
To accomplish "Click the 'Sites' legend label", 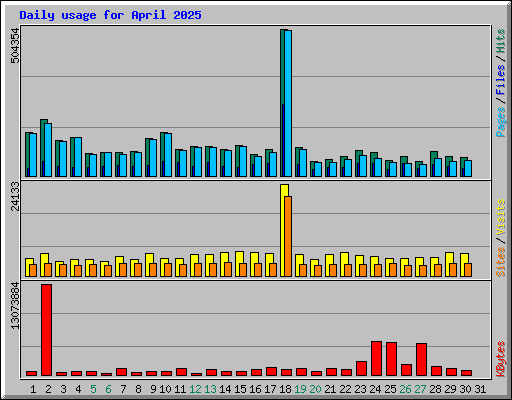I will (500, 262).
